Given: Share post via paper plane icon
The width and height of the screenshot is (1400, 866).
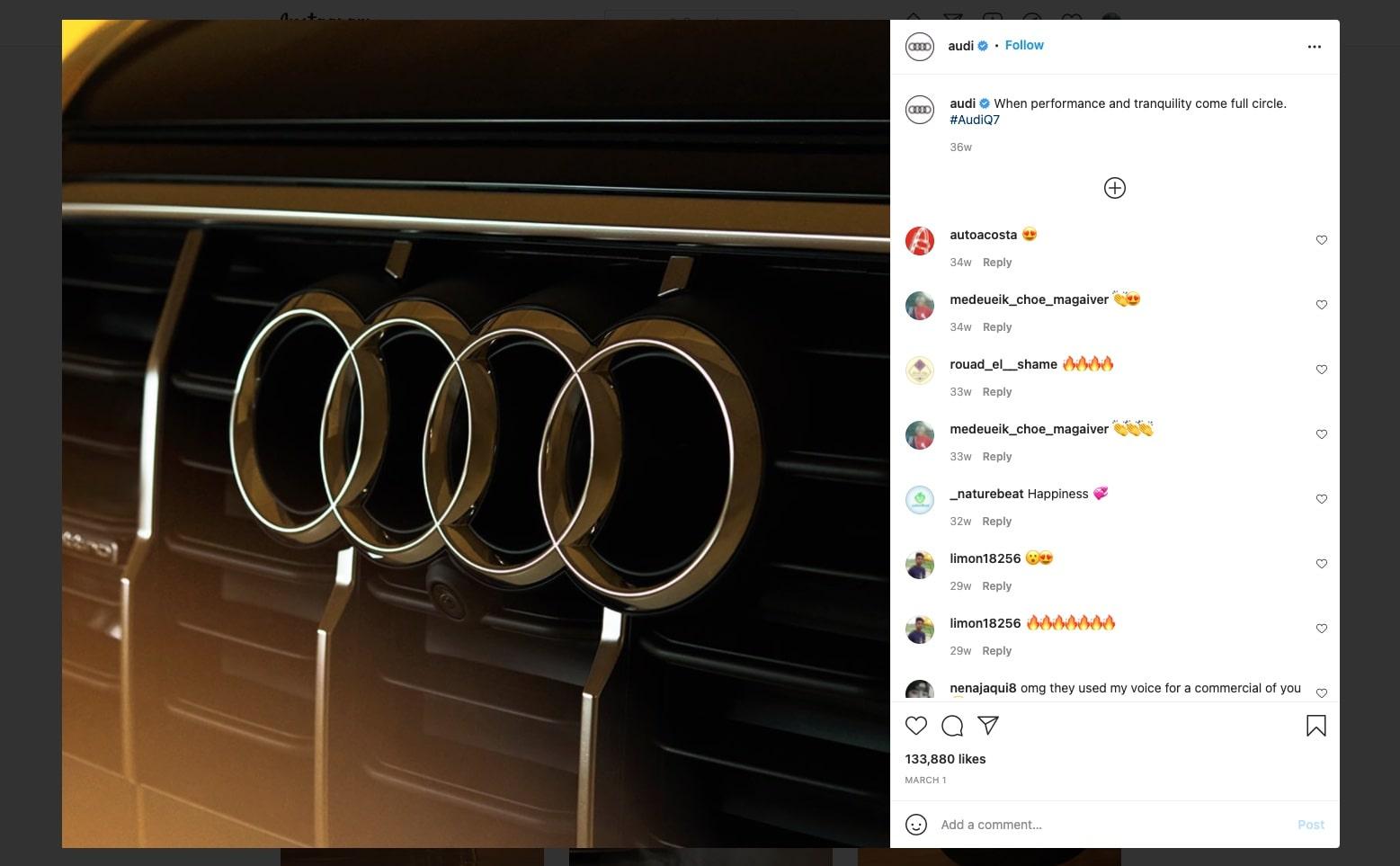Looking at the screenshot, I should click(x=988, y=726).
